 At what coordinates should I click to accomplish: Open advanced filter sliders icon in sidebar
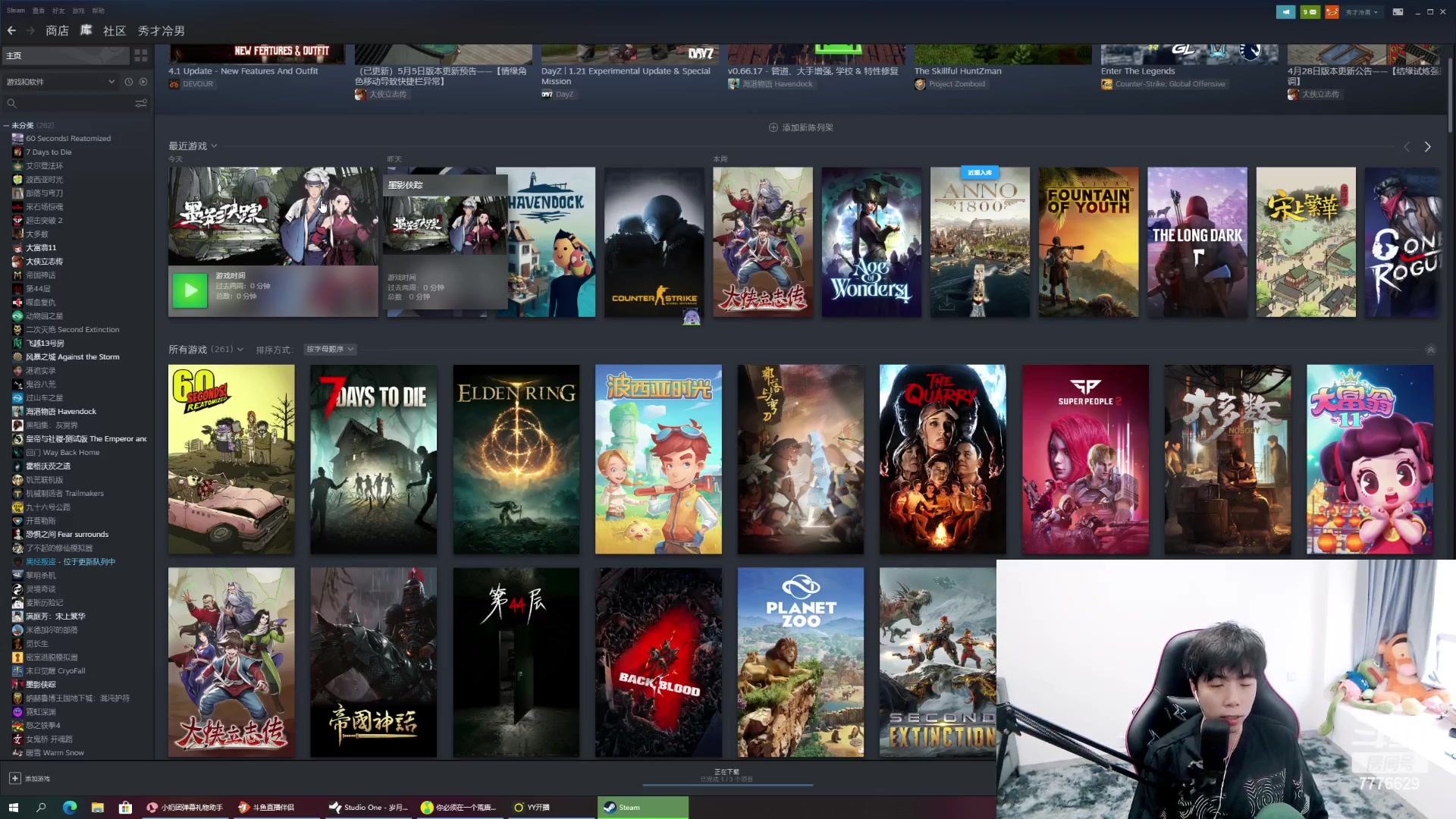coord(141,103)
